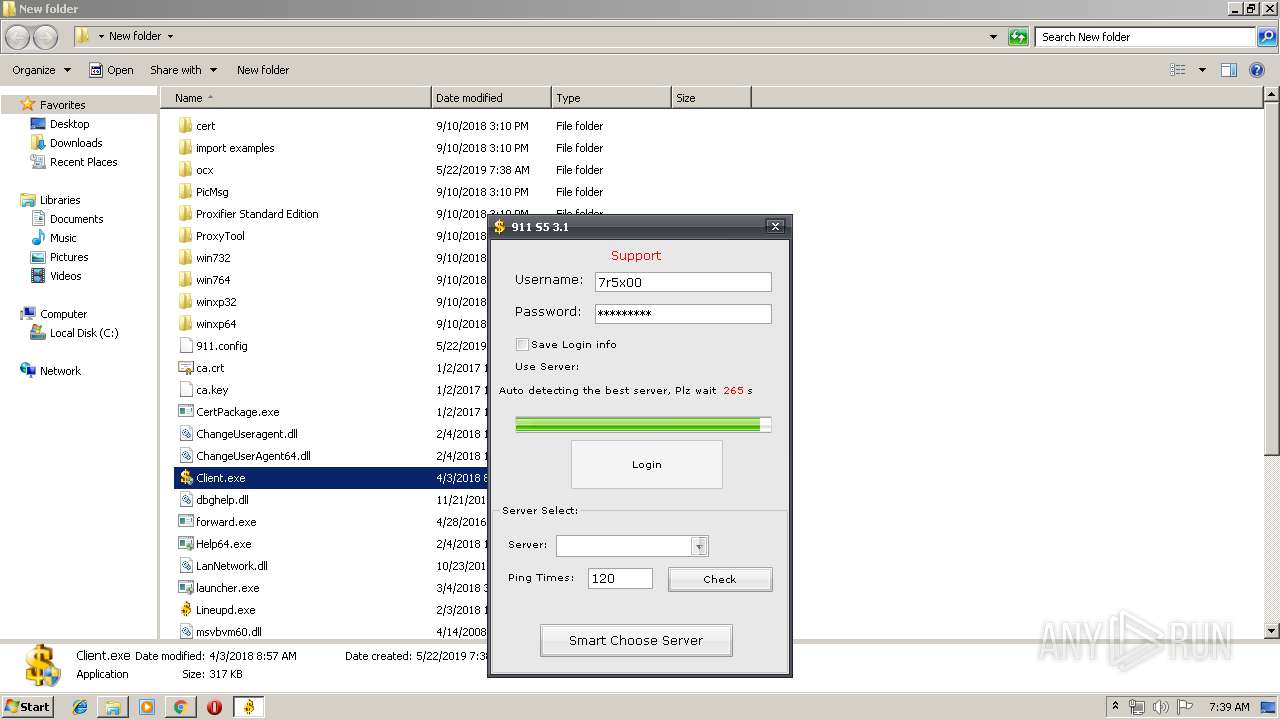
Task: Open the view options dropdown arrow
Action: pyautogui.click(x=1202, y=70)
